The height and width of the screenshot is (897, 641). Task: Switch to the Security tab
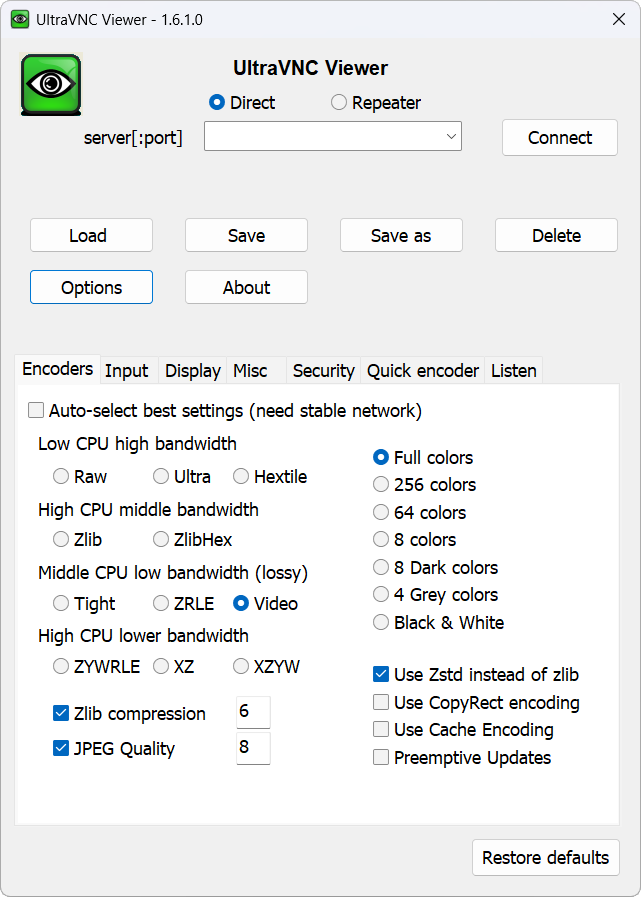coord(323,371)
